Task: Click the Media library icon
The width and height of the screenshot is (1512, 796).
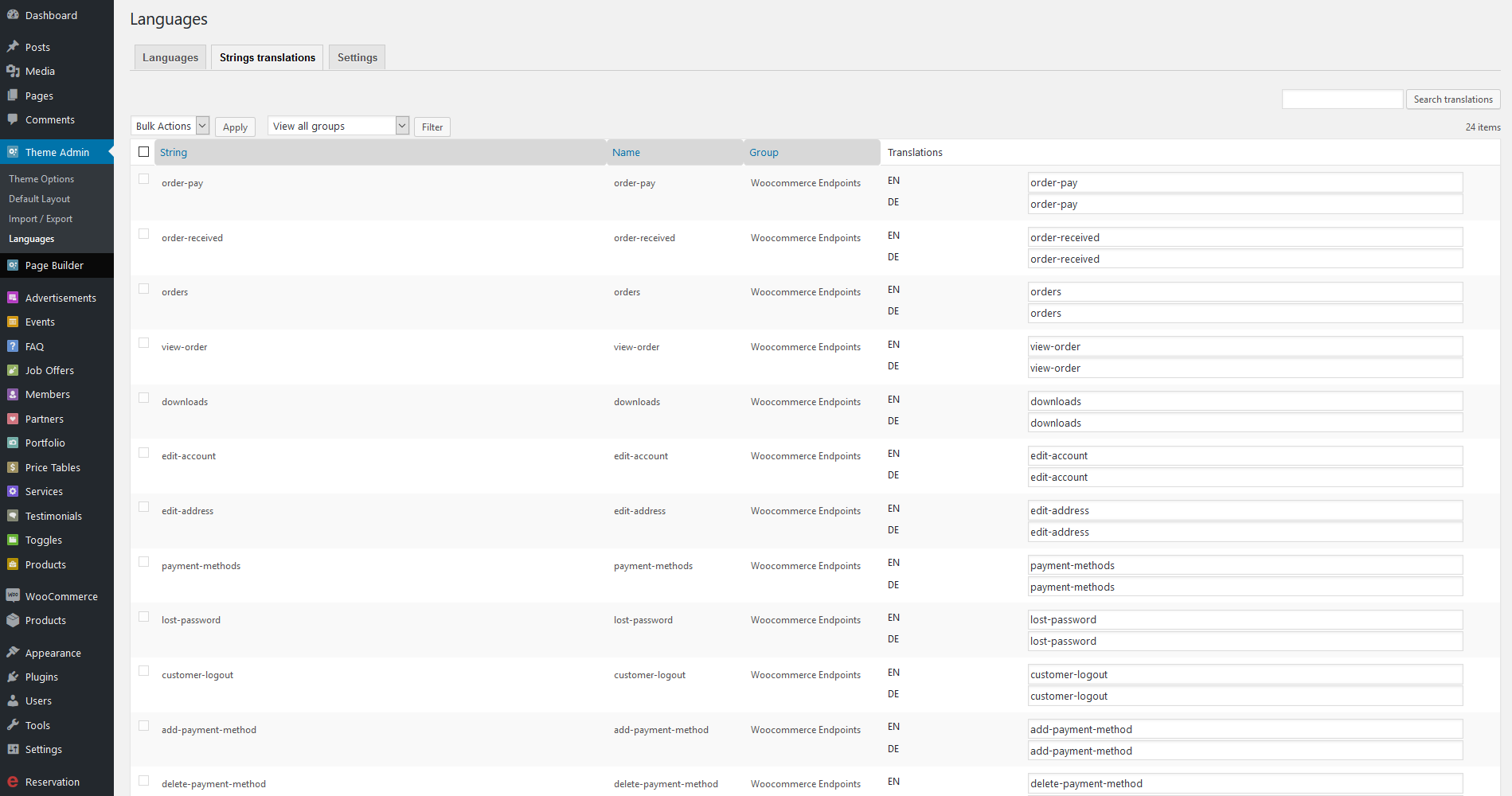Action: click(x=13, y=71)
